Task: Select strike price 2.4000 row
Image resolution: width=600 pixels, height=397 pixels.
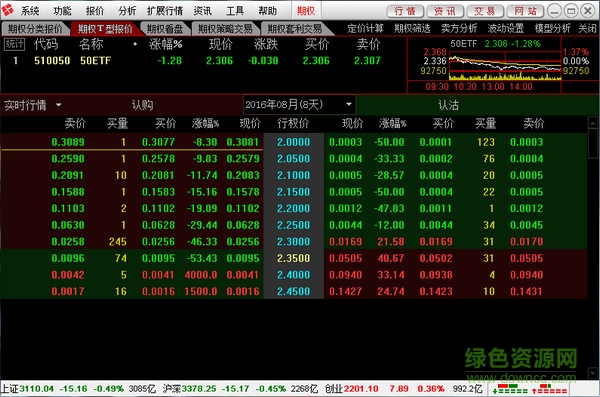Action: pyautogui.click(x=293, y=275)
